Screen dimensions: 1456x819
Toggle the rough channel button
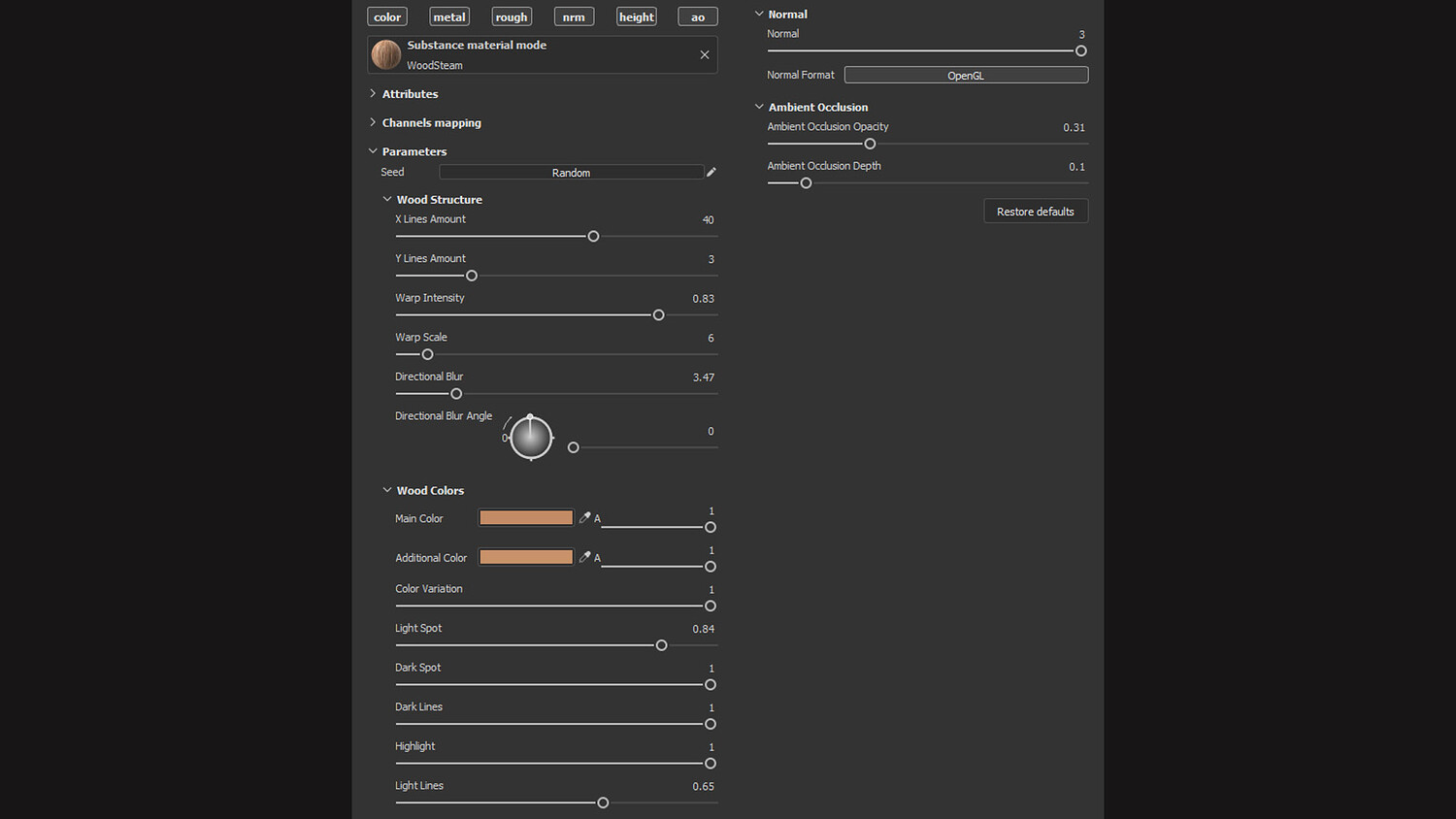click(x=512, y=16)
